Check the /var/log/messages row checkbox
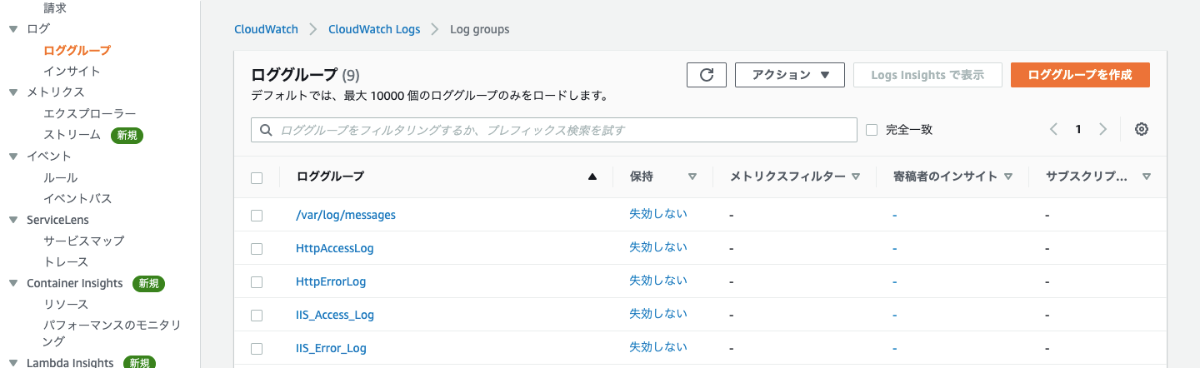The height and width of the screenshot is (368, 1200). [257, 215]
